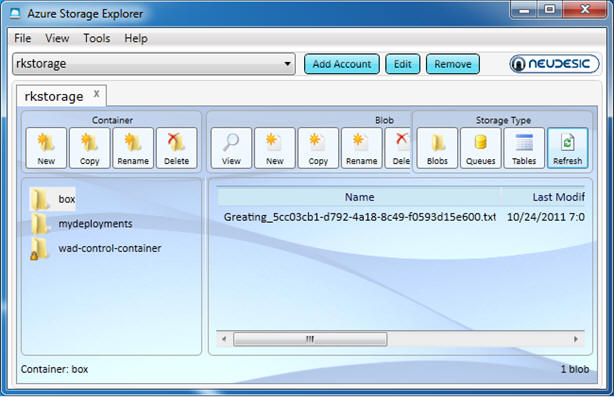This screenshot has height=397, width=615.
Task: Close the rkstorage tab
Action: pos(96,93)
